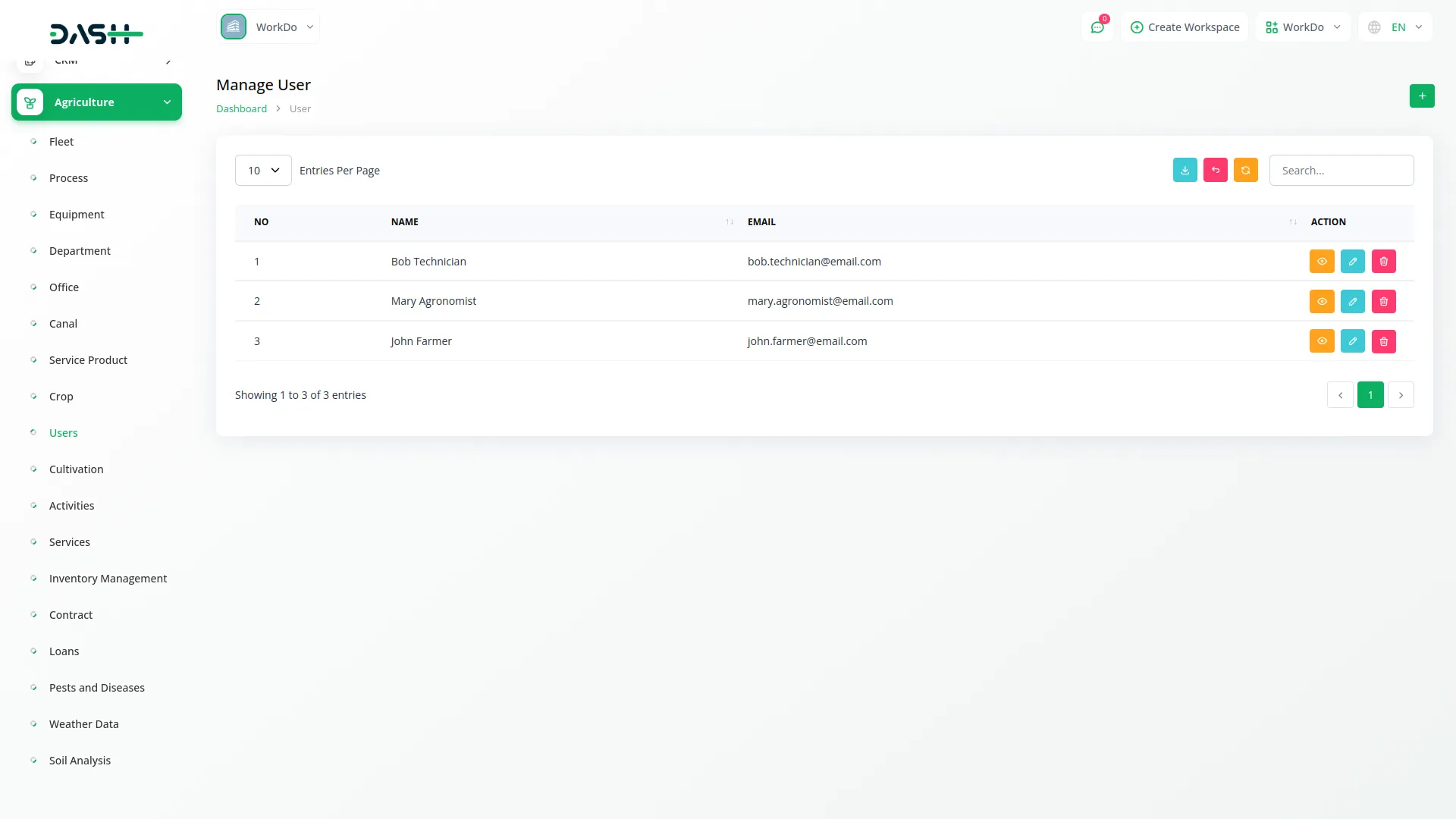Image resolution: width=1456 pixels, height=819 pixels.
Task: View Bob Technician details with eye icon
Action: [1322, 262]
